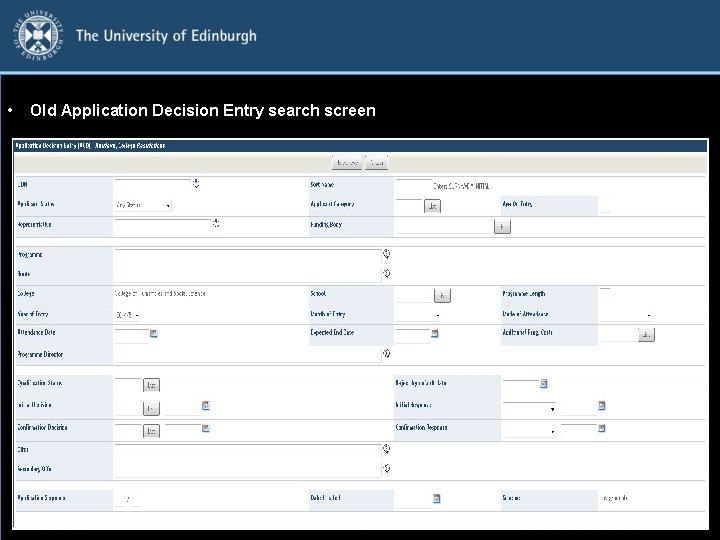
Task: Click the list button beside the School field
Action: pyautogui.click(x=442, y=295)
